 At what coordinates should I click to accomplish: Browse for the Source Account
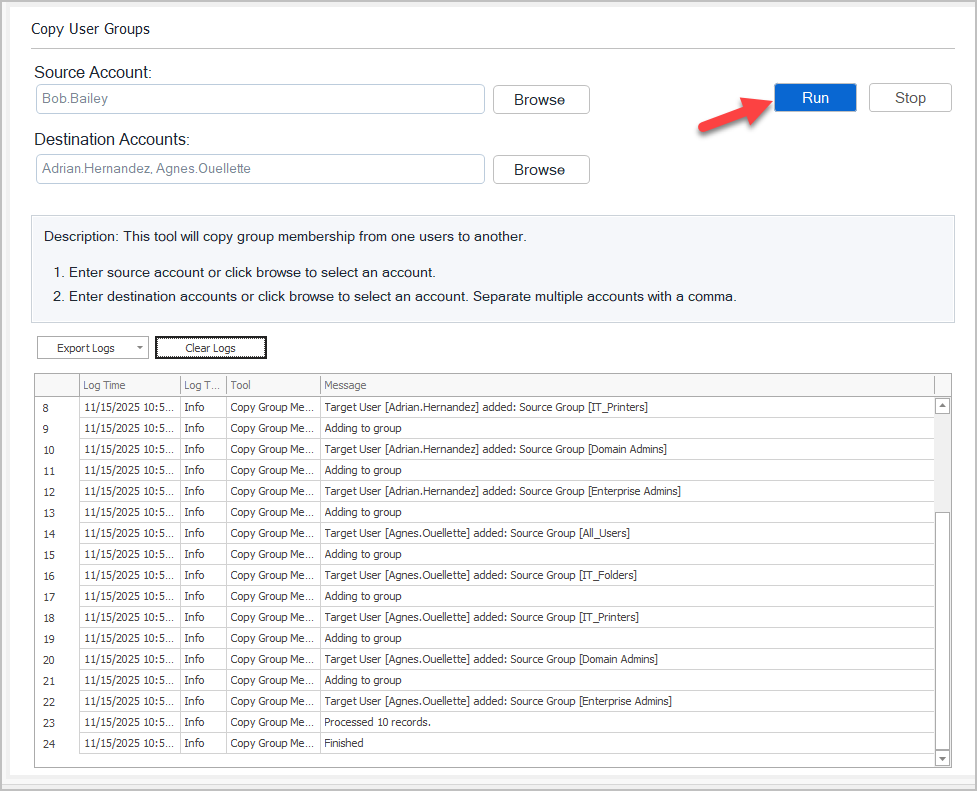[x=540, y=100]
